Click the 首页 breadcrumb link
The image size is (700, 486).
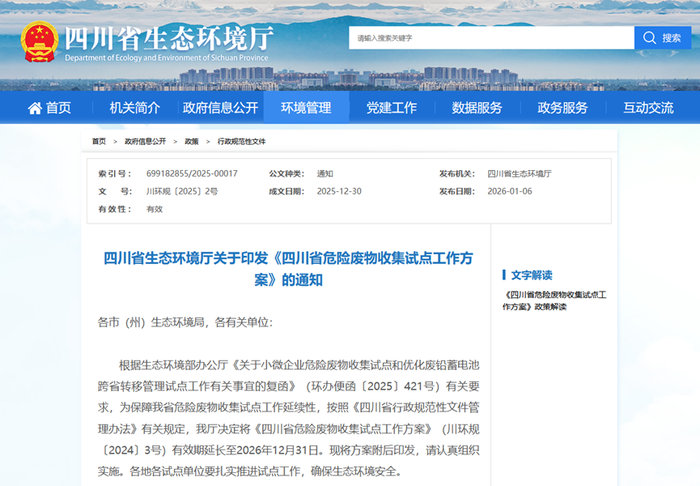99,141
